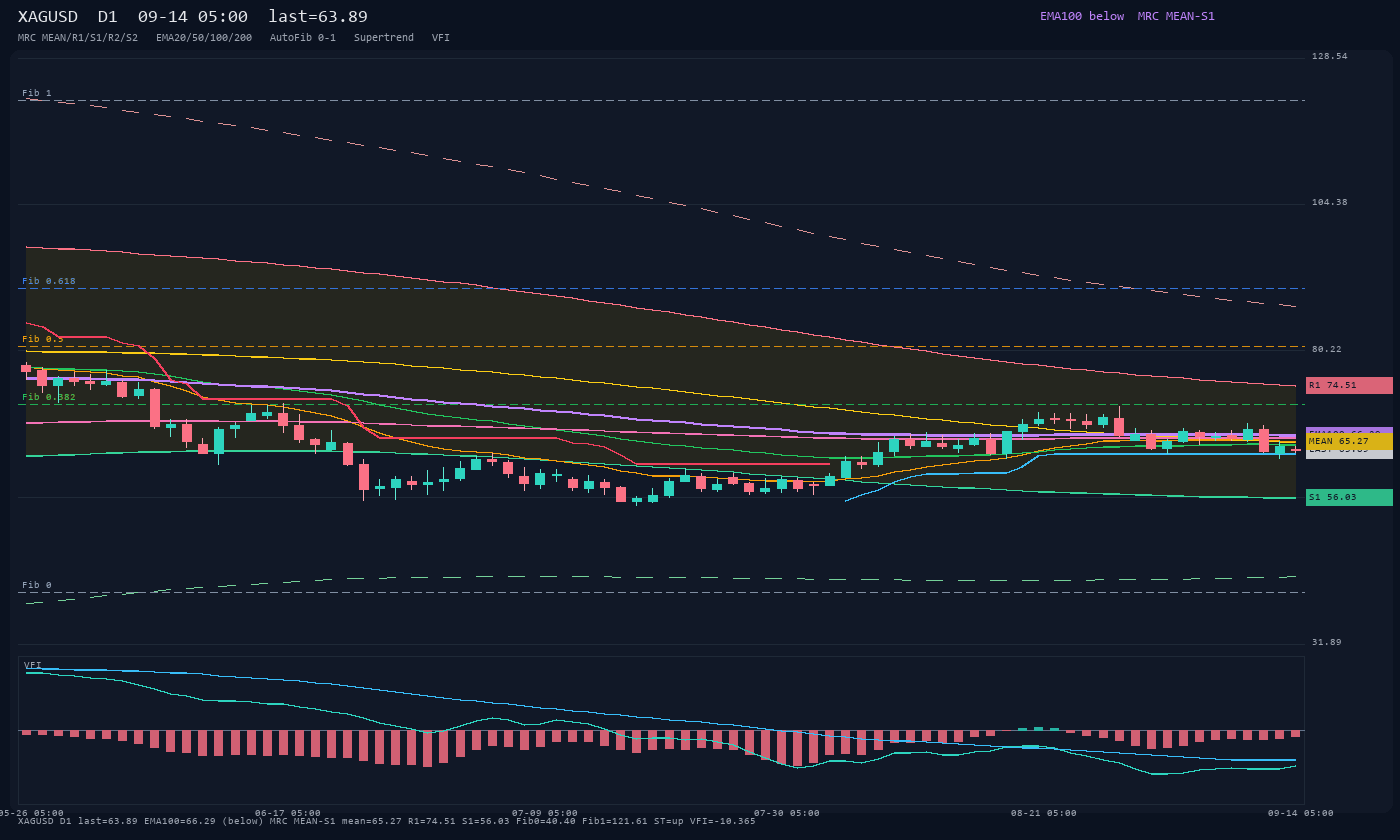Image resolution: width=1400 pixels, height=840 pixels.
Task: Click the 08-21 05:00 date axis label
Action: (x=1044, y=813)
